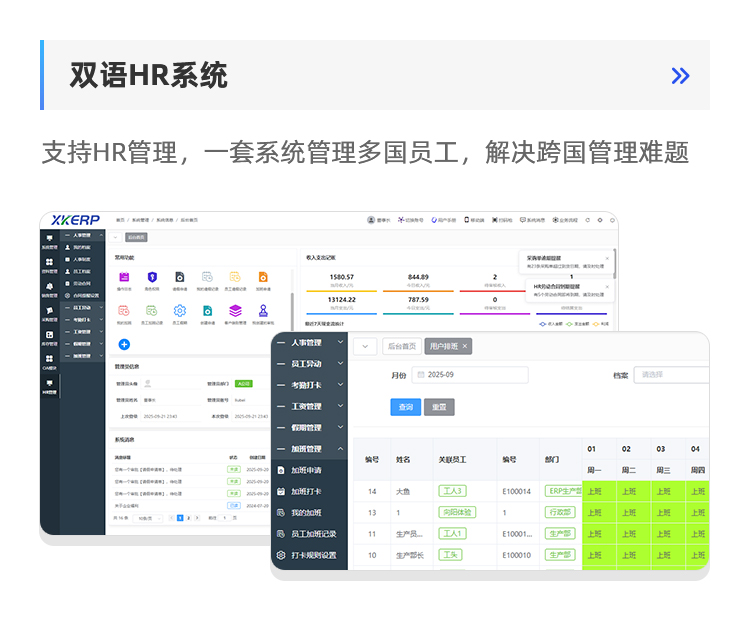The image size is (750, 640).
Task: Close the 用户排班 tab
Action: coord(464,346)
